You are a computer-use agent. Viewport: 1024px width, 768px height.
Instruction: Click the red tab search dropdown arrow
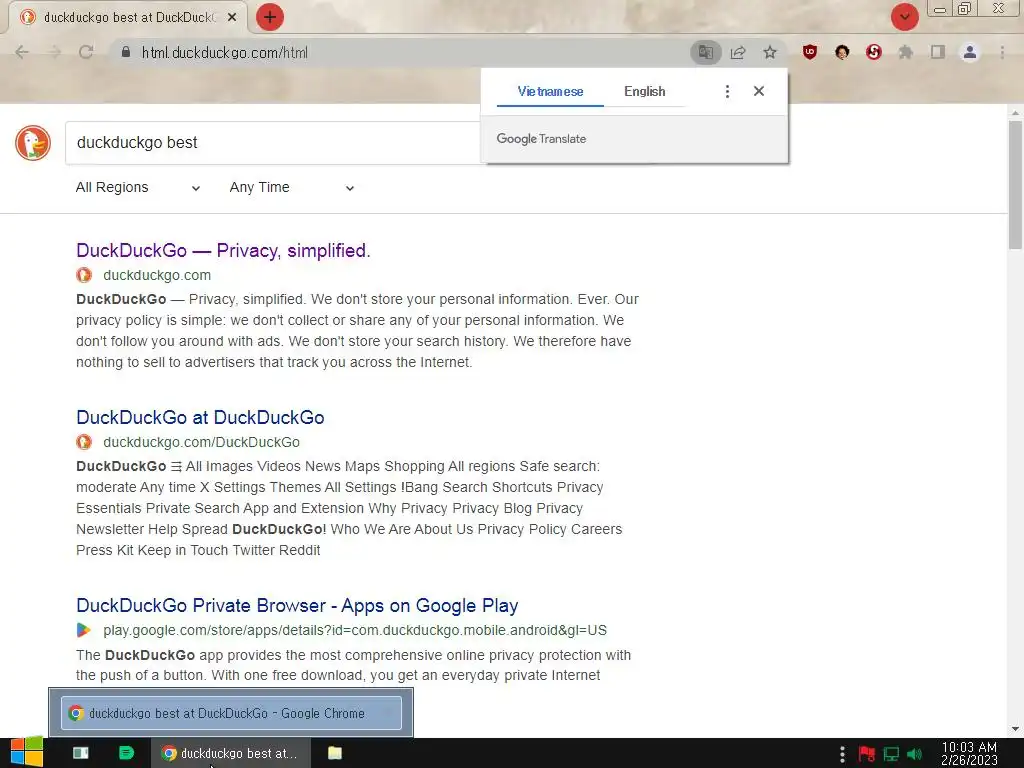click(x=904, y=17)
